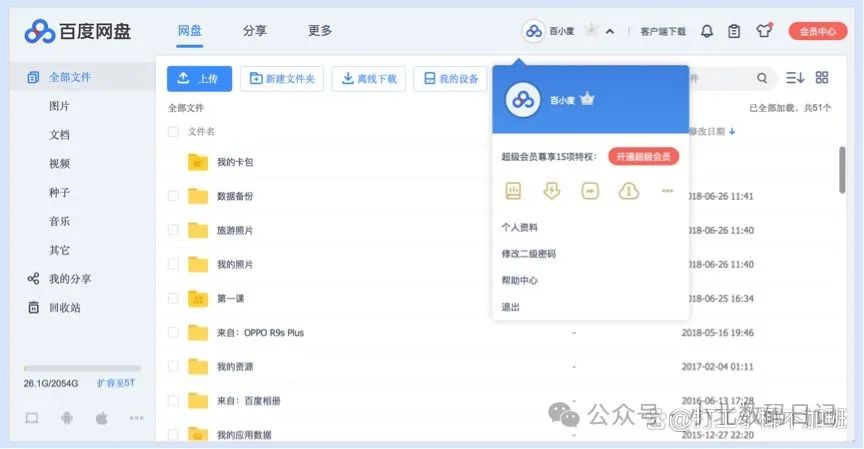The height and width of the screenshot is (449, 864).
Task: Click the speed download privilege icon
Action: (x=552, y=191)
